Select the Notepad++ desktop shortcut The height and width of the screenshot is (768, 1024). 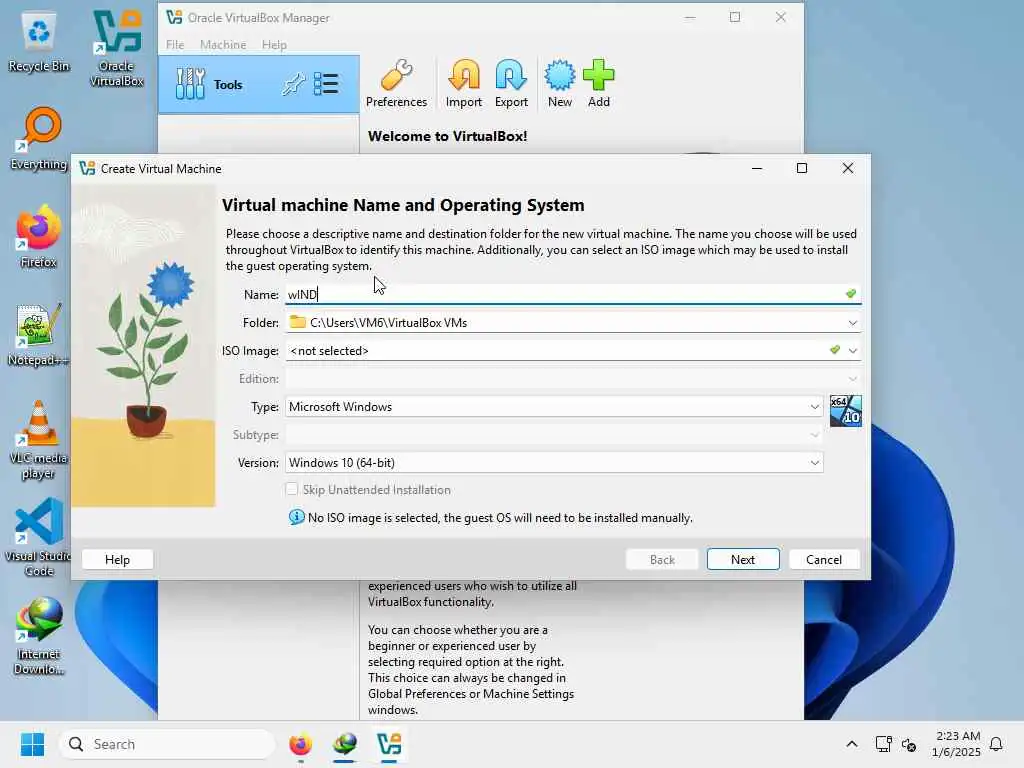[x=39, y=334]
